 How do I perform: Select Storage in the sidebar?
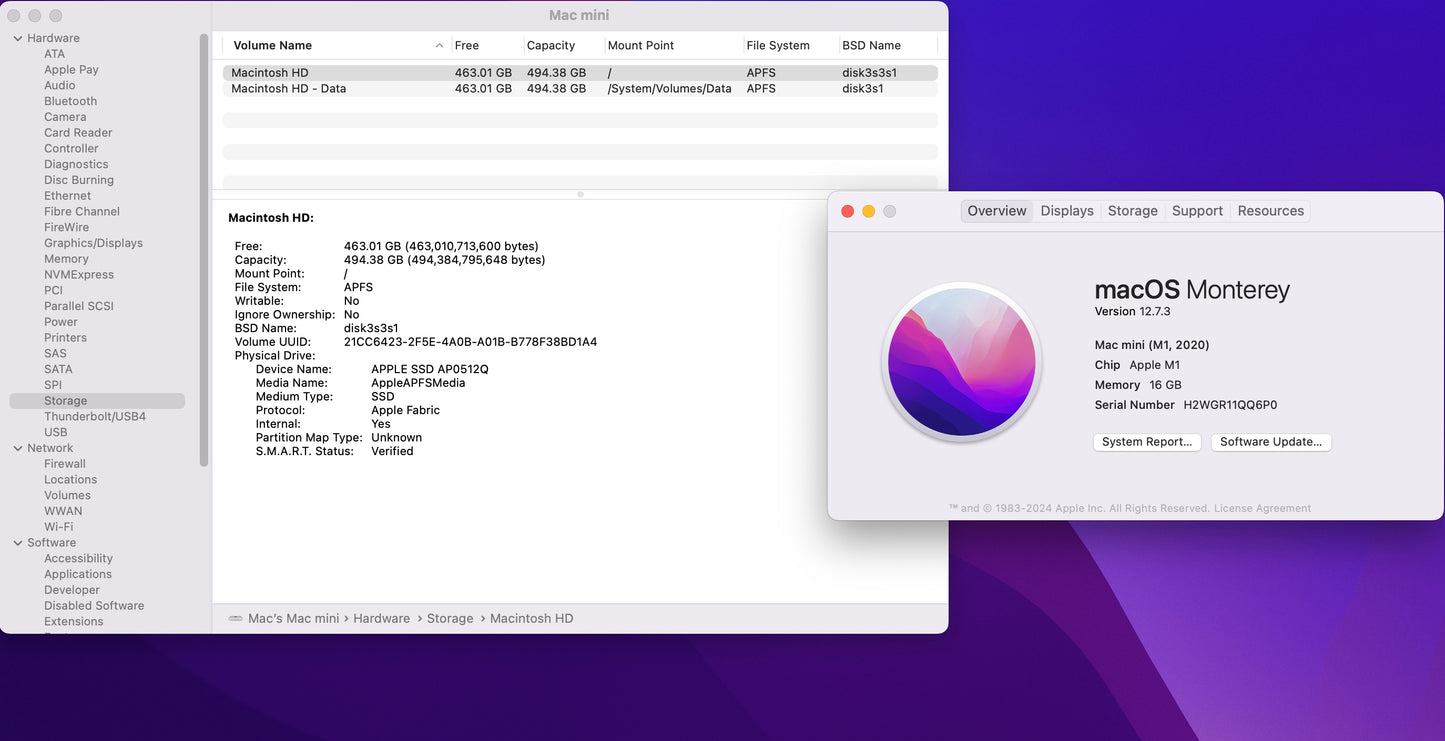97,401
